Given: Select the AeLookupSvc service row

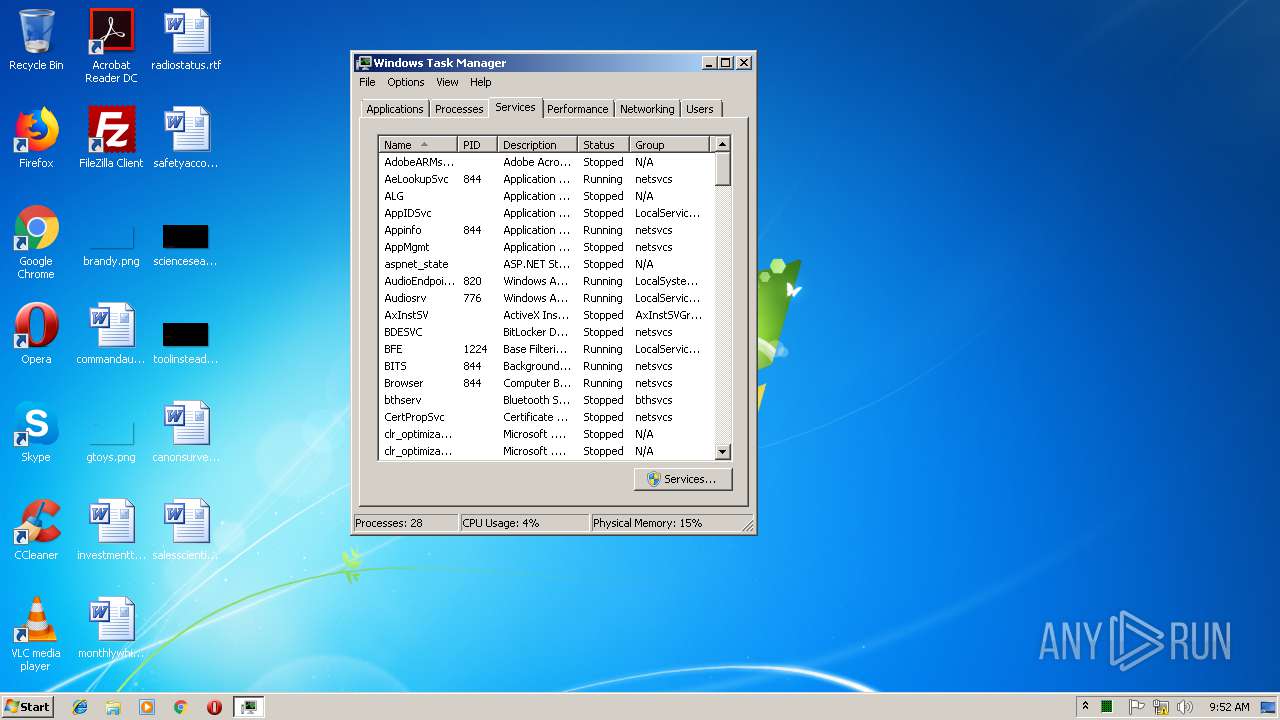Looking at the screenshot, I should click(547, 179).
